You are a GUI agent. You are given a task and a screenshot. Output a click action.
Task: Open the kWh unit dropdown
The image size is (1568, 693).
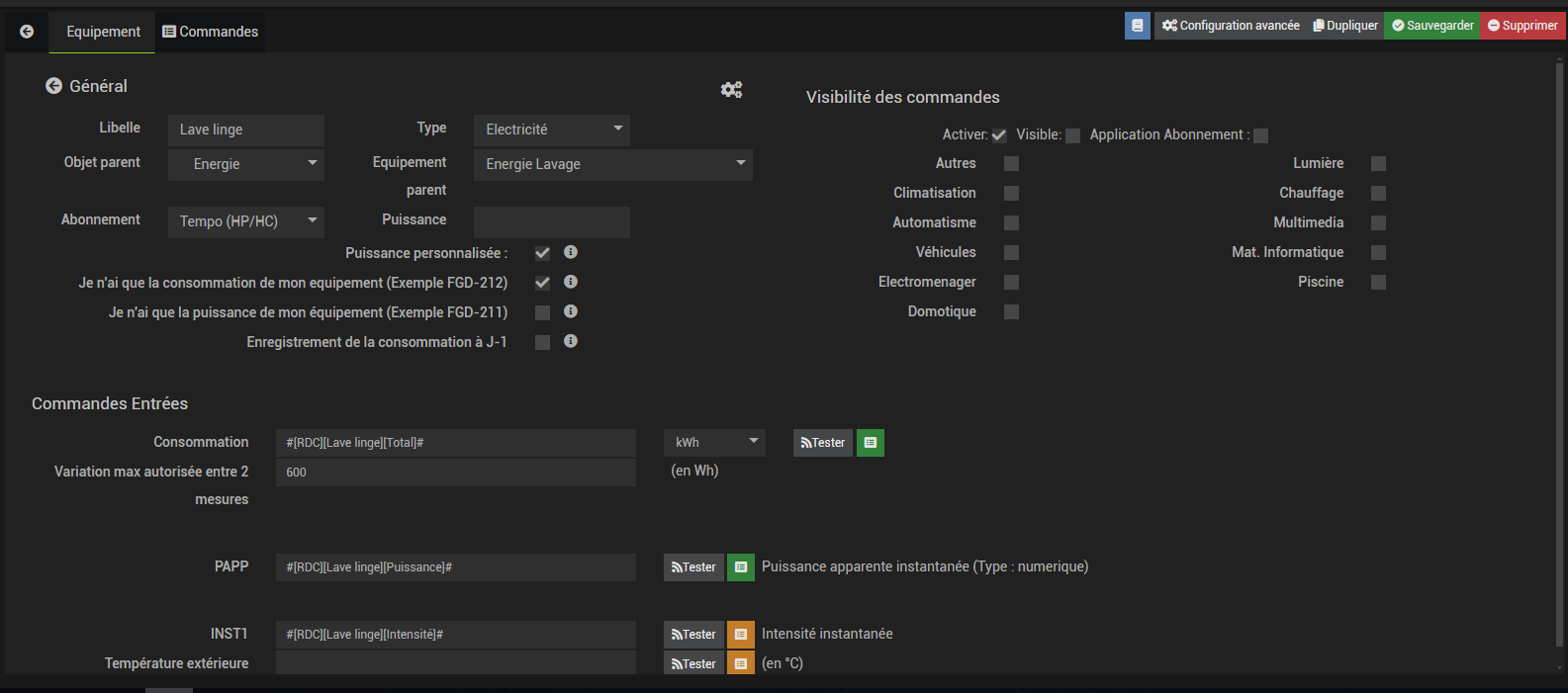pos(715,442)
